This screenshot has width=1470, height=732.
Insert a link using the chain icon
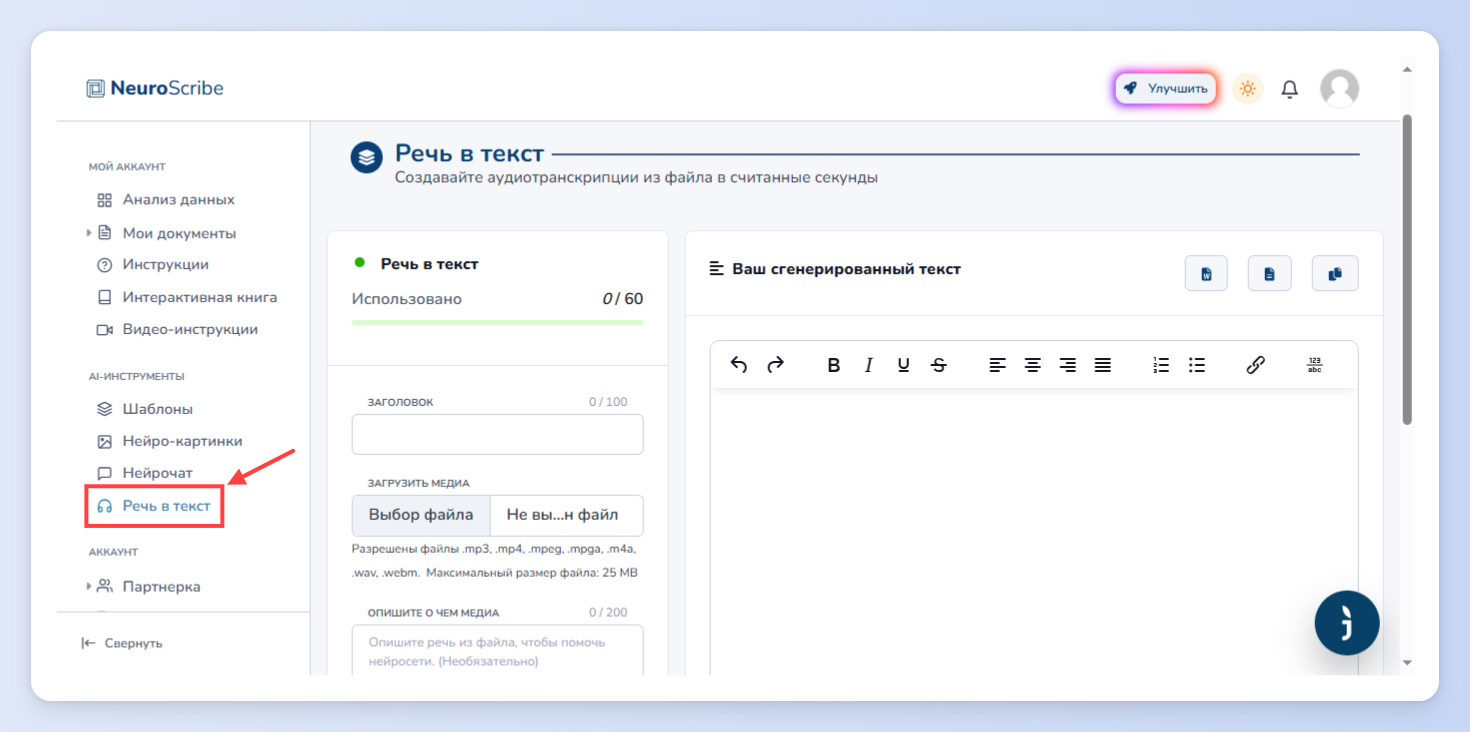point(1256,365)
